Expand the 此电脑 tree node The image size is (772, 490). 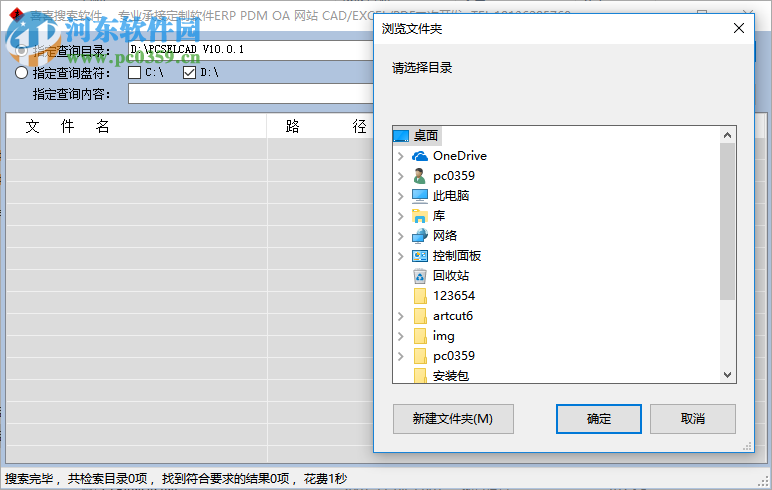point(401,196)
